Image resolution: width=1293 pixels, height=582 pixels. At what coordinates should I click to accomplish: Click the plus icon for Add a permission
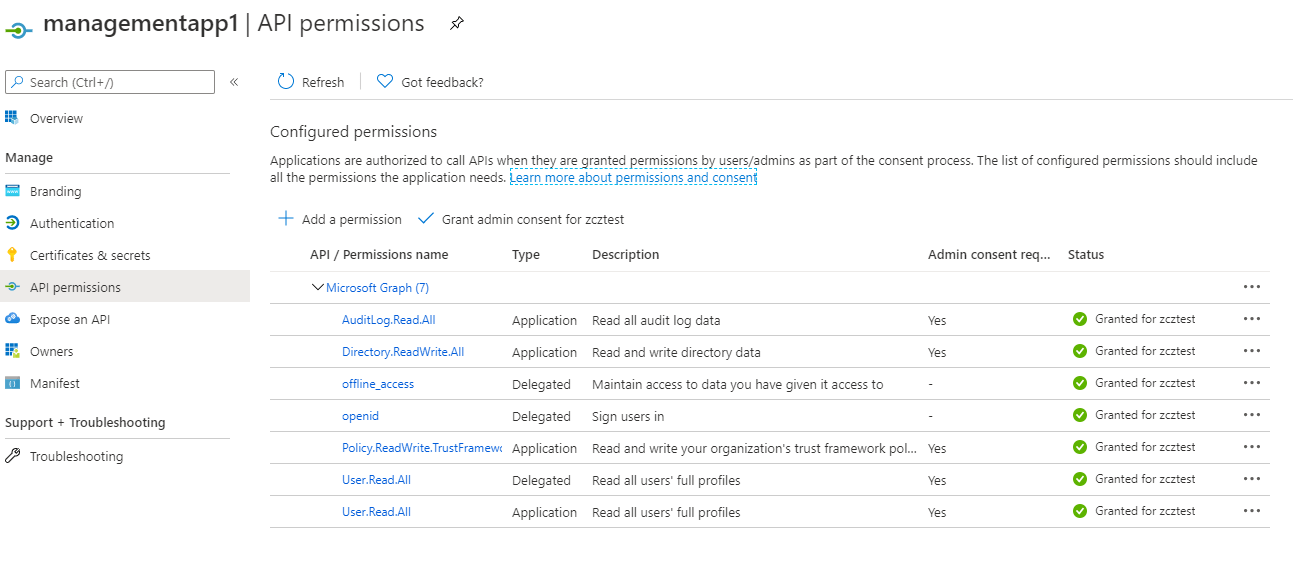point(286,219)
